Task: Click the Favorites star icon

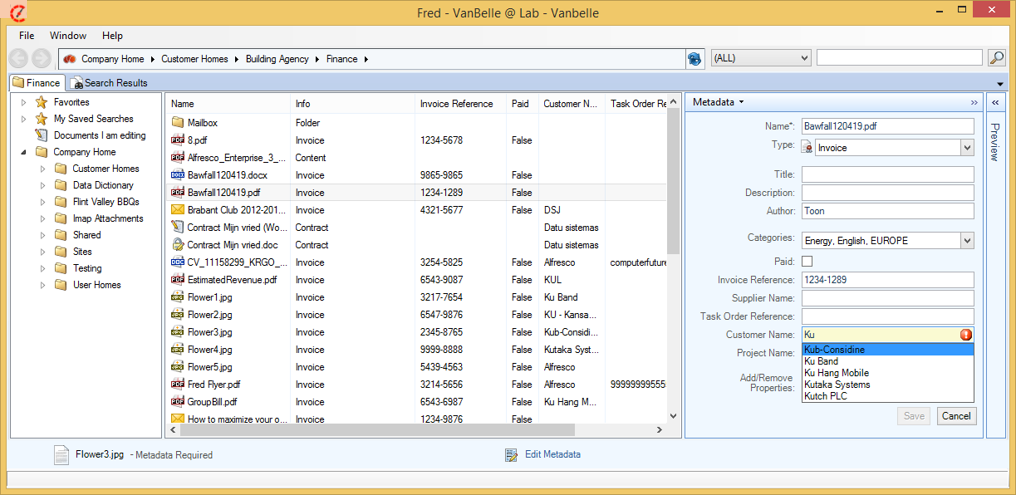Action: [x=41, y=102]
